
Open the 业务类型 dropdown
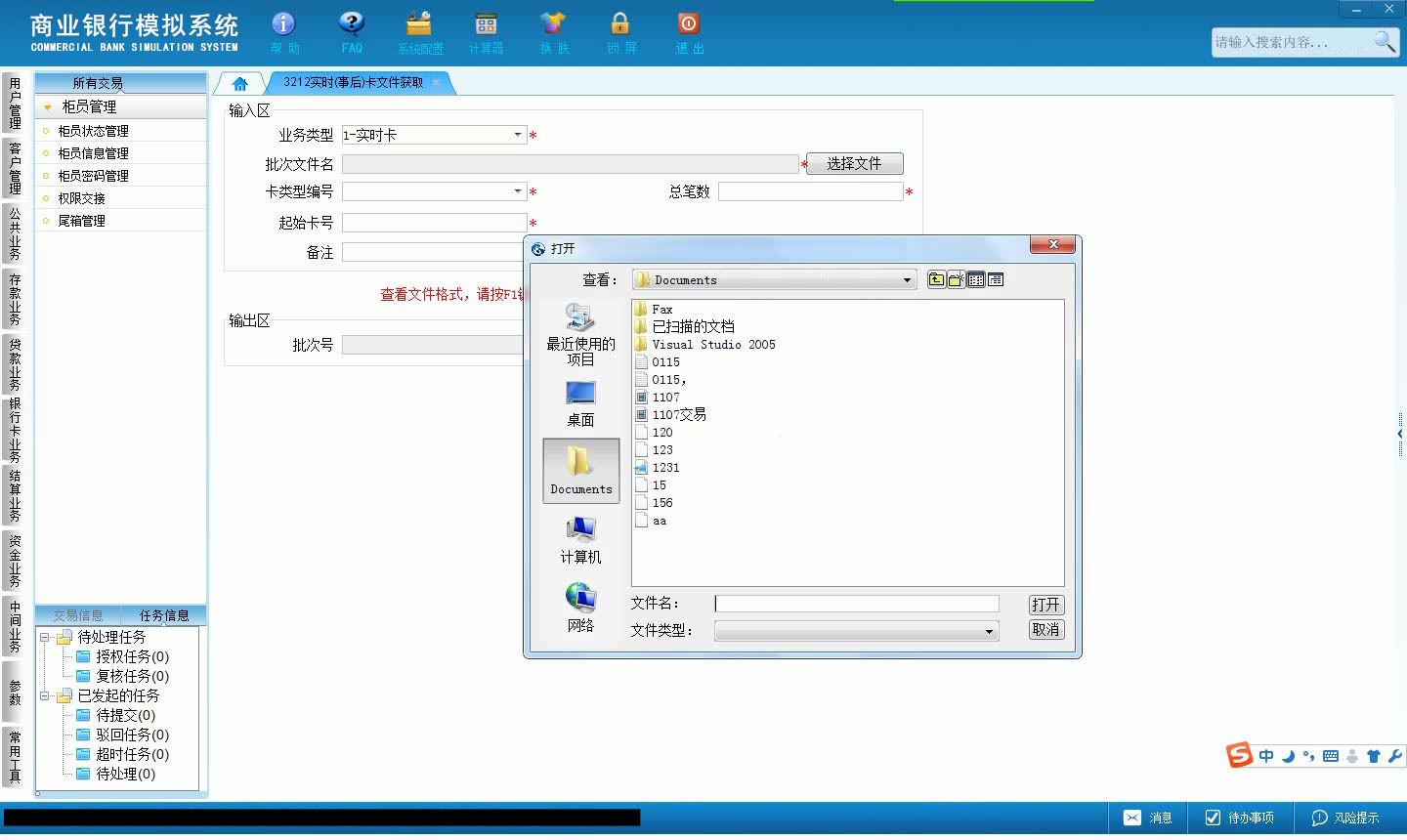pyautogui.click(x=518, y=135)
